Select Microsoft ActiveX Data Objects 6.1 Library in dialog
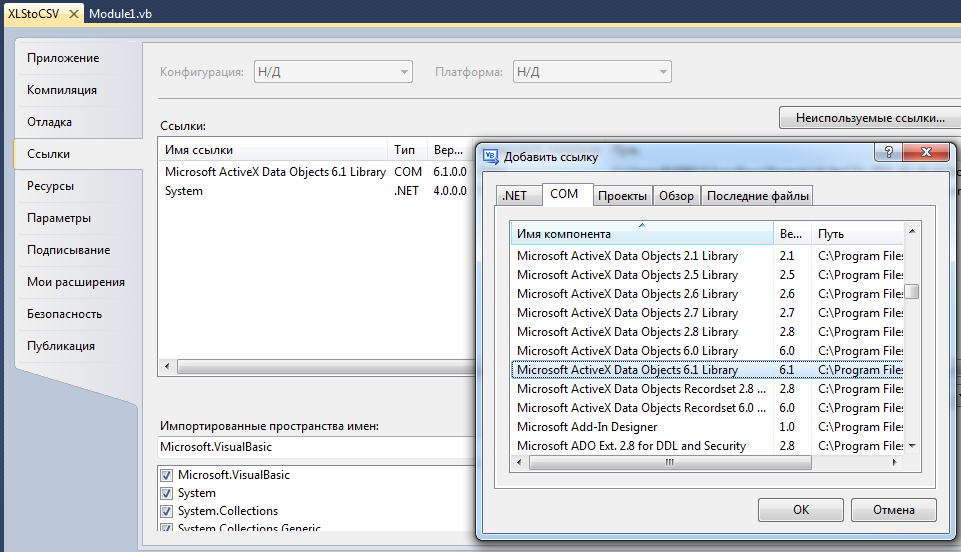 pyautogui.click(x=707, y=370)
